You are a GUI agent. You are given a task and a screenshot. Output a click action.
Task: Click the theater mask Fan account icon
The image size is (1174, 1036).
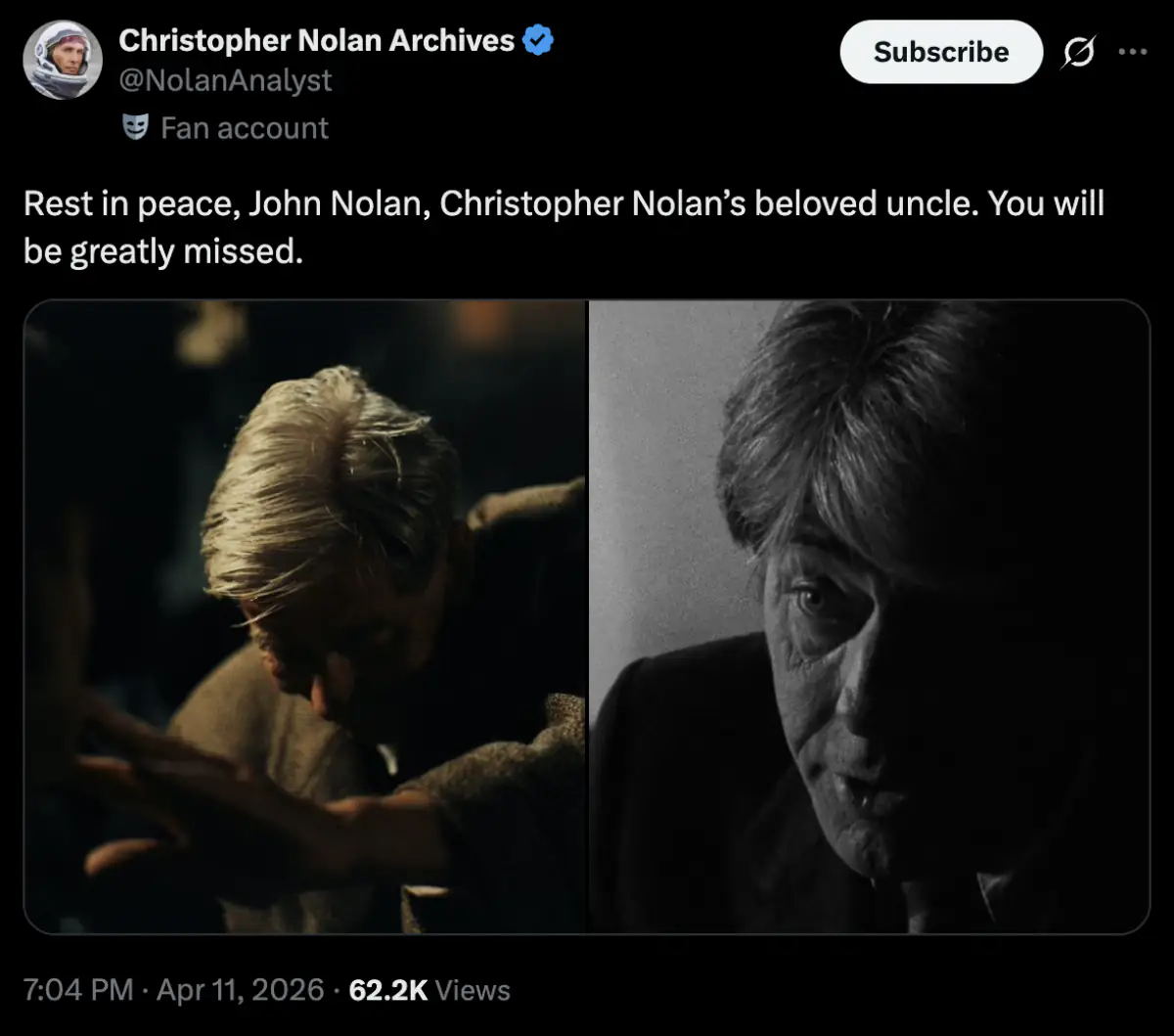click(x=135, y=127)
